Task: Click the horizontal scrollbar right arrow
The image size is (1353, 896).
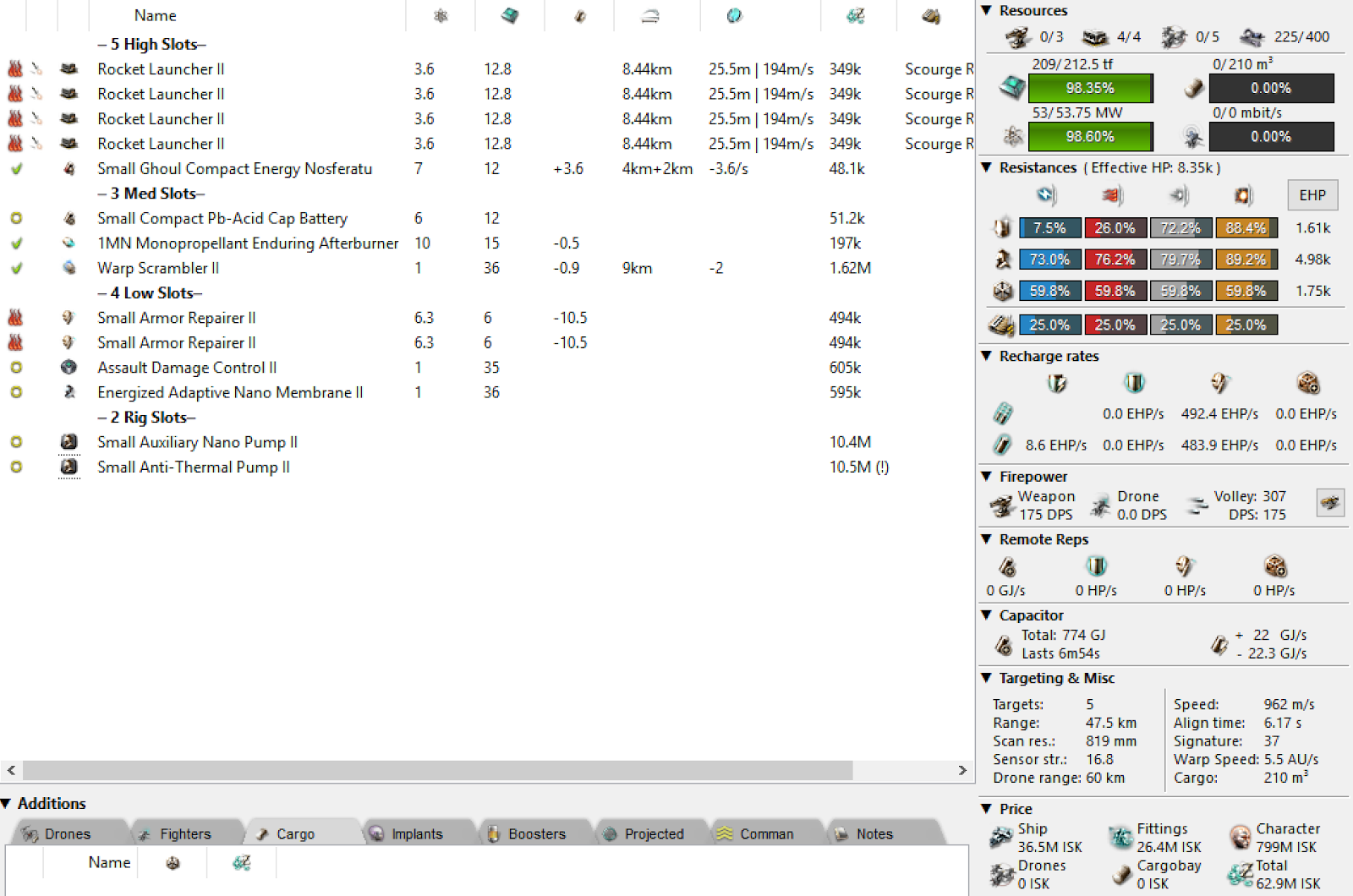Action: [962, 770]
